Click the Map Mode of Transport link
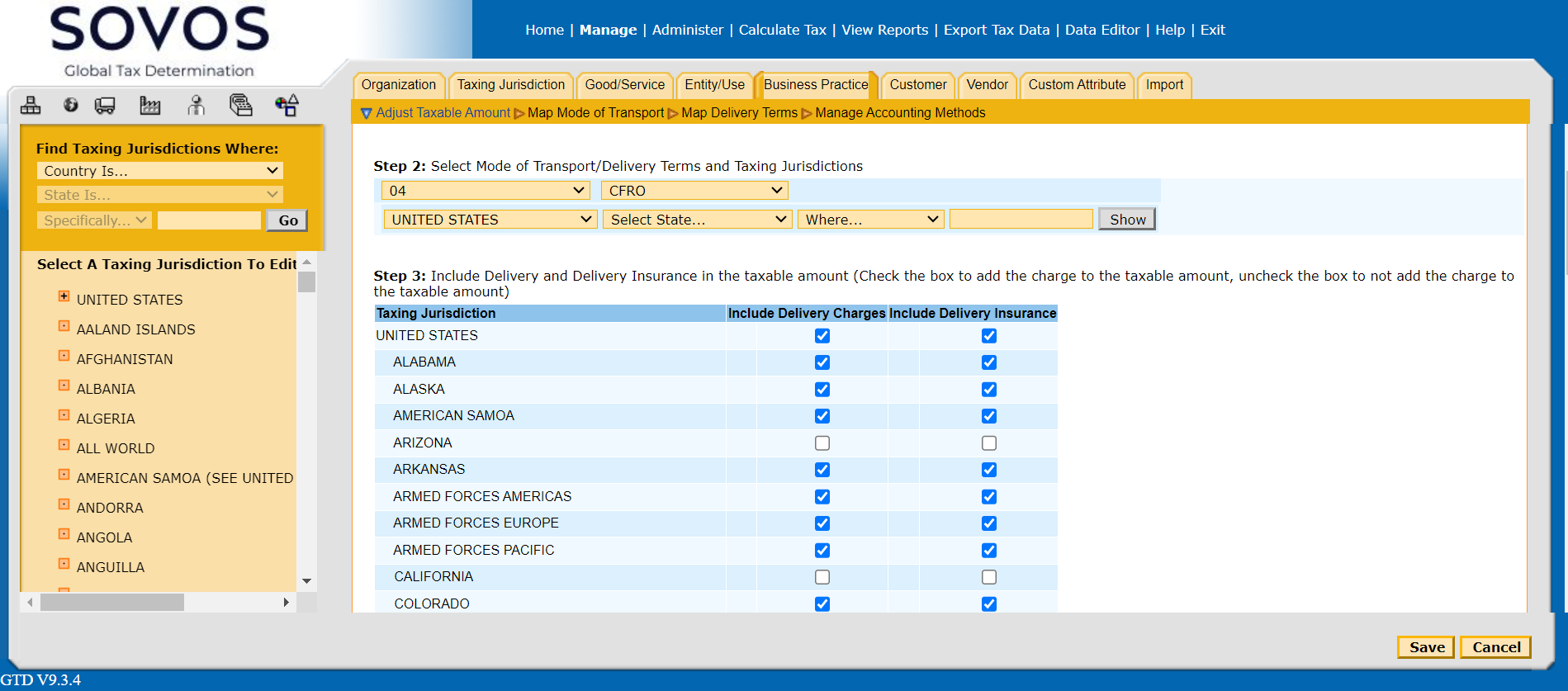Image resolution: width=1568 pixels, height=691 pixels. pos(595,113)
